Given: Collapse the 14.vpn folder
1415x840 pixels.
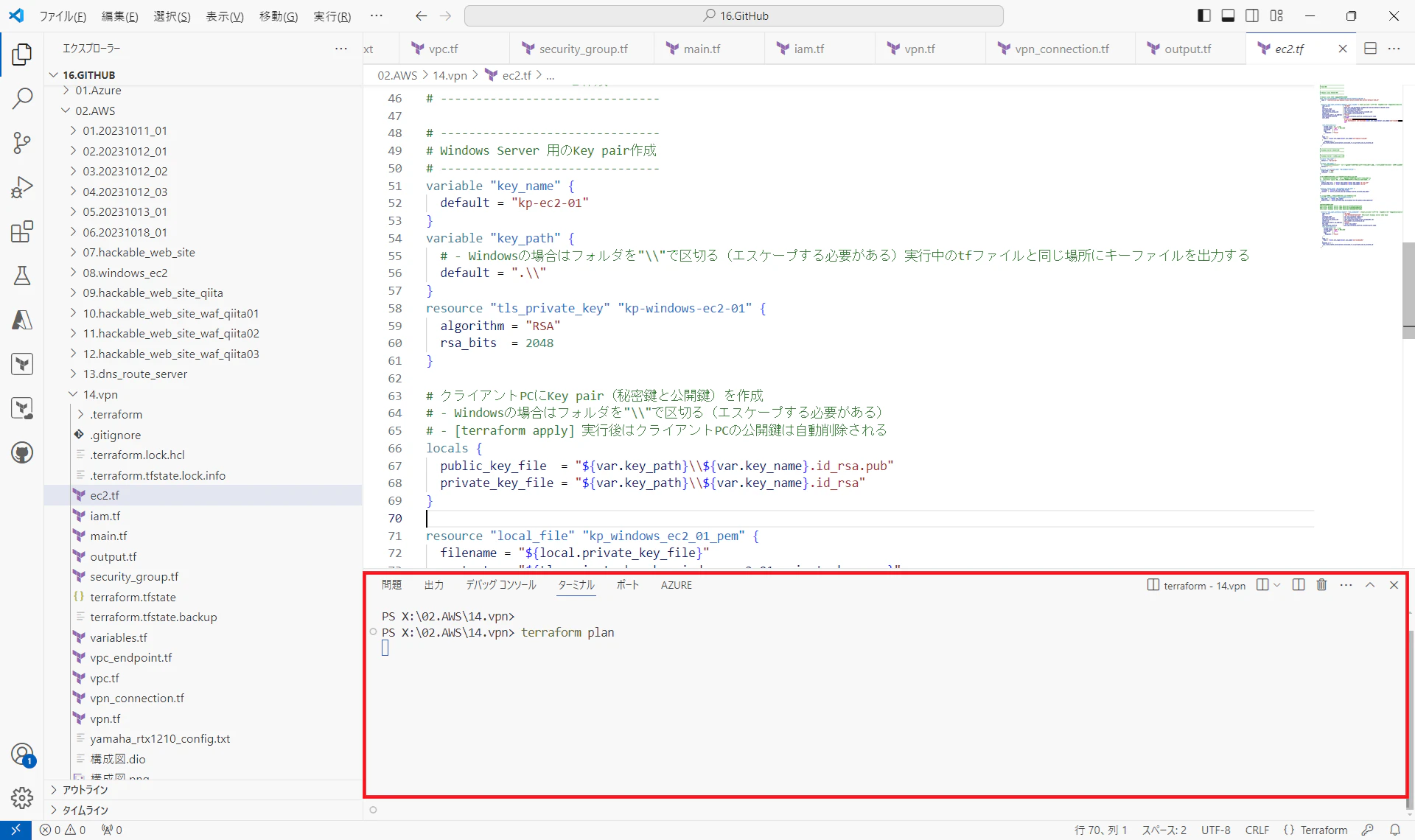Looking at the screenshot, I should [x=100, y=394].
